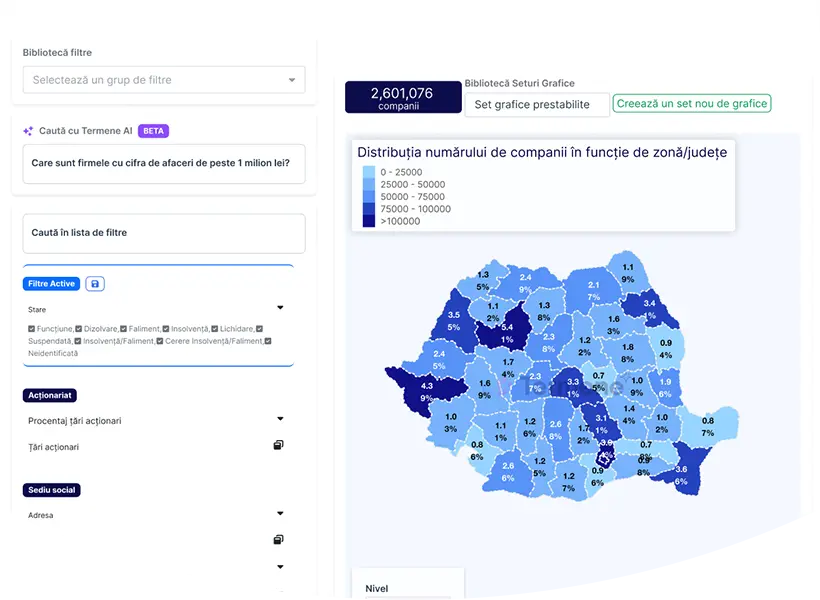Click the Caută în lista de filtre field

point(164,233)
